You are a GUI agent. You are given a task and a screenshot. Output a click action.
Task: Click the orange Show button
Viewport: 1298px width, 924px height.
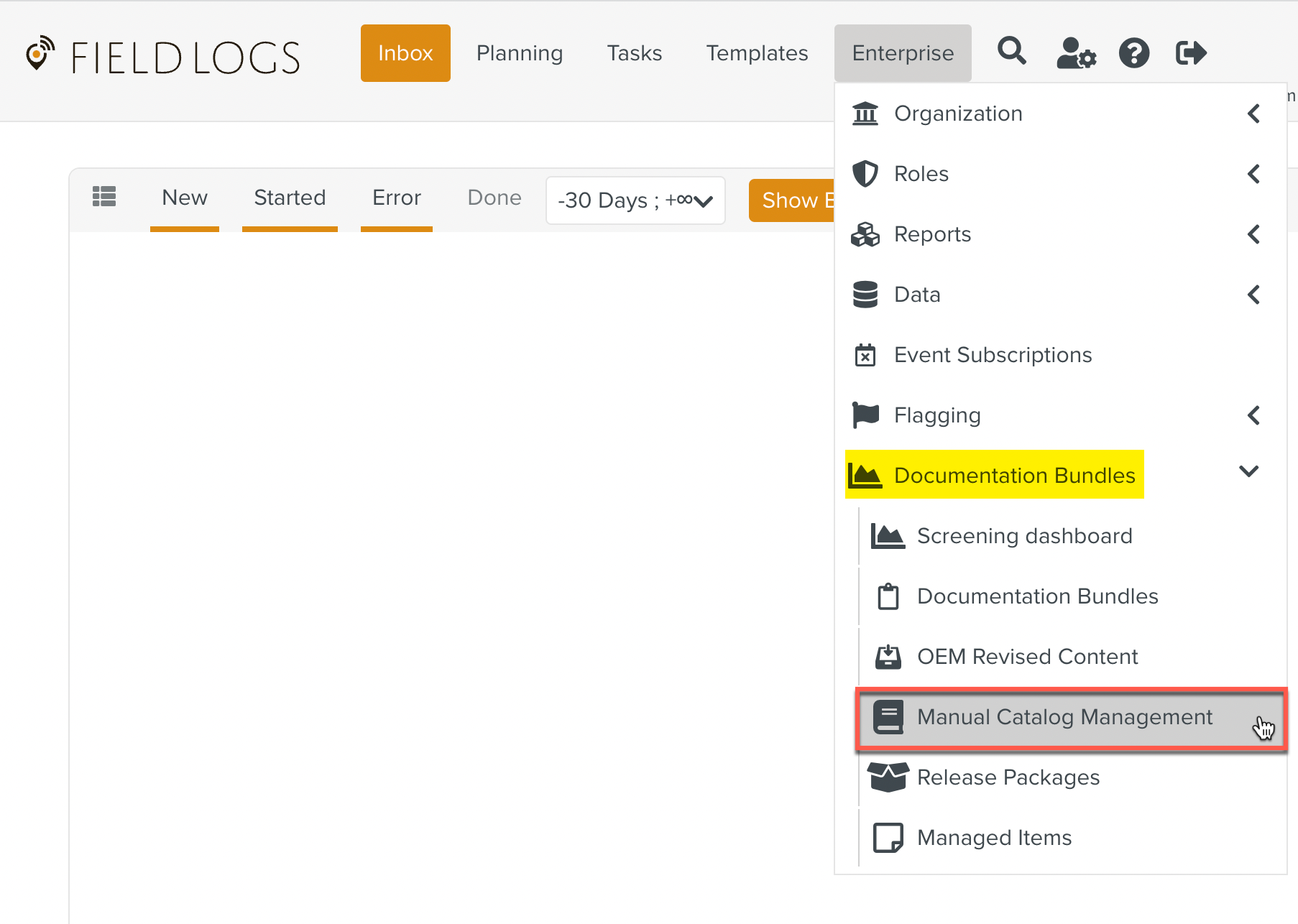click(x=792, y=200)
